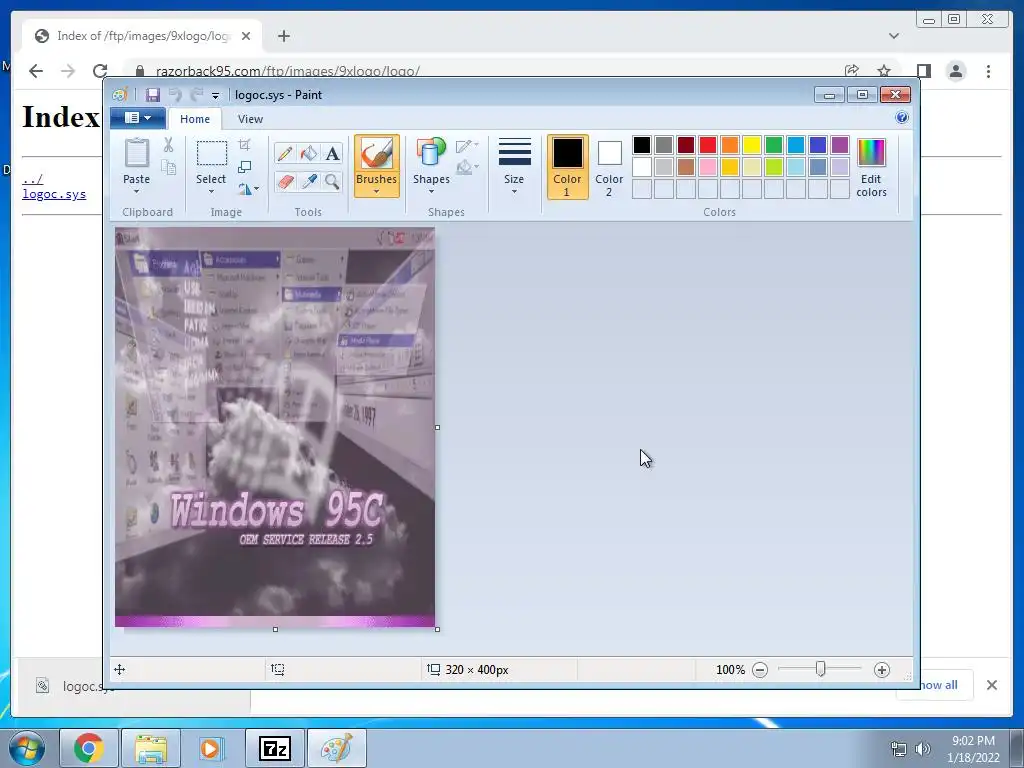Open 7-Zip from the taskbar

274,748
